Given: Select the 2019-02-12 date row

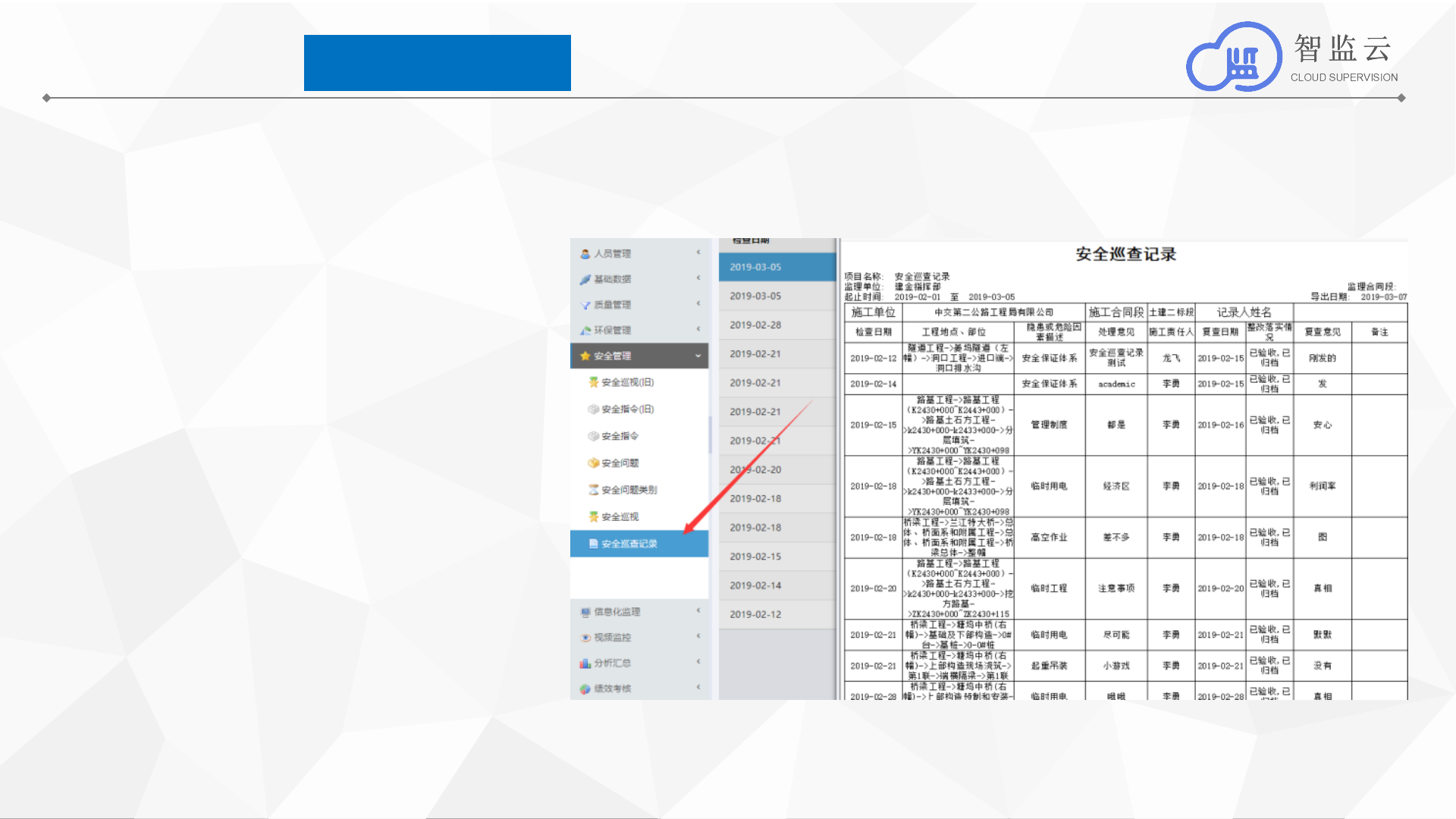Looking at the screenshot, I should 755,614.
